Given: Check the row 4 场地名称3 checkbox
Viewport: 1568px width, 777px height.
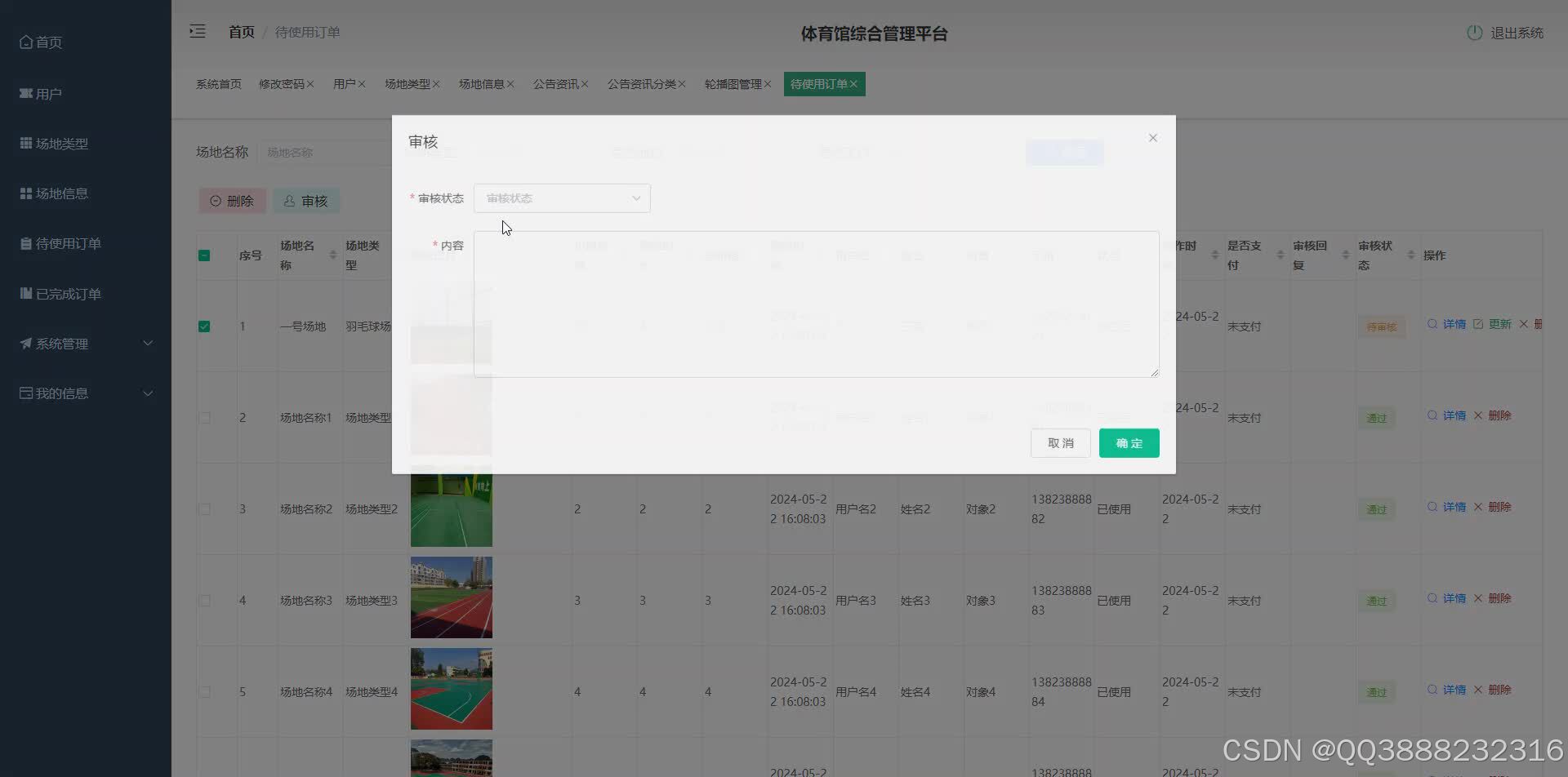Looking at the screenshot, I should [204, 601].
